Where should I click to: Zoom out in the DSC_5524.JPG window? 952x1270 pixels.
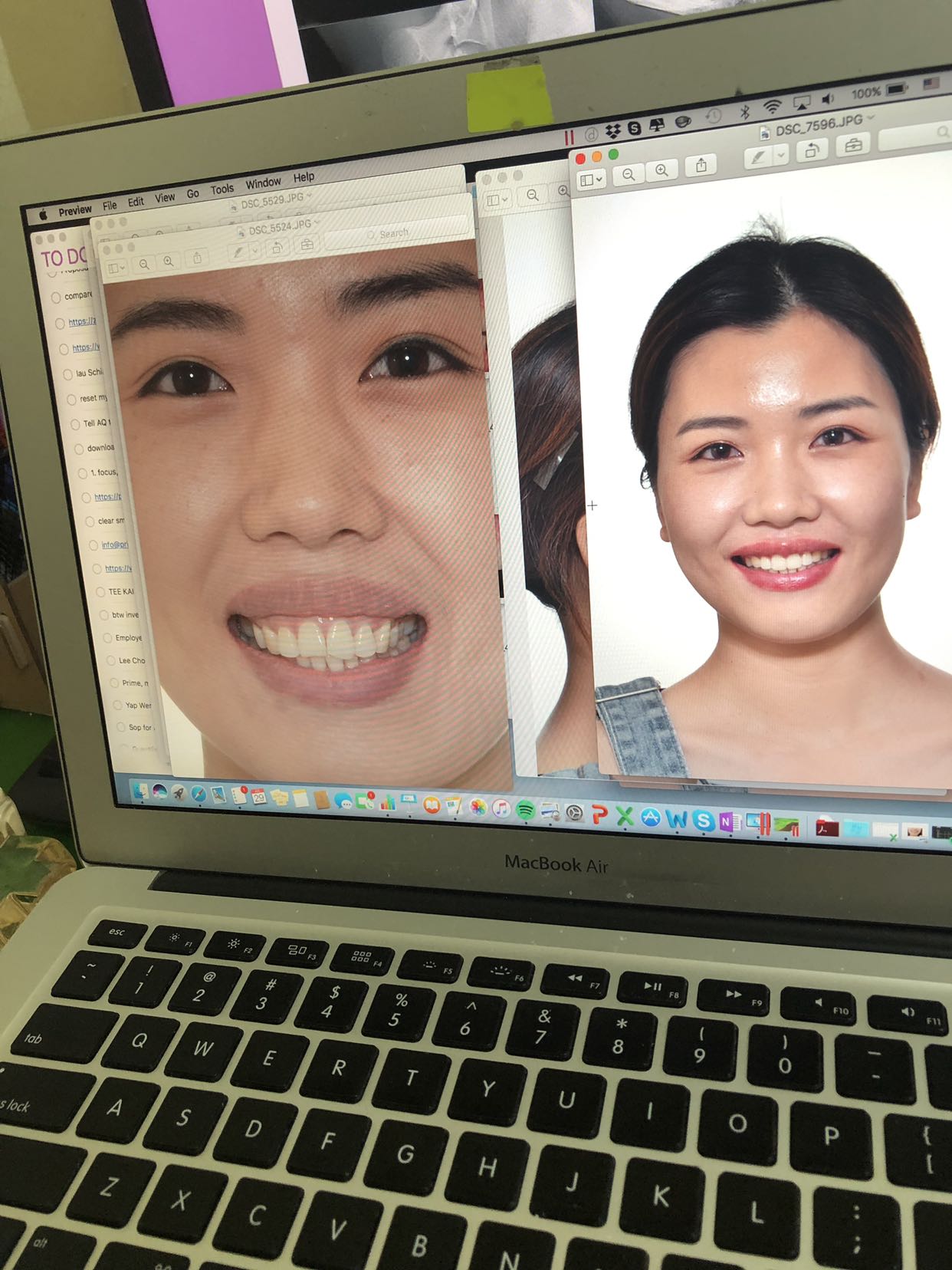[x=143, y=265]
